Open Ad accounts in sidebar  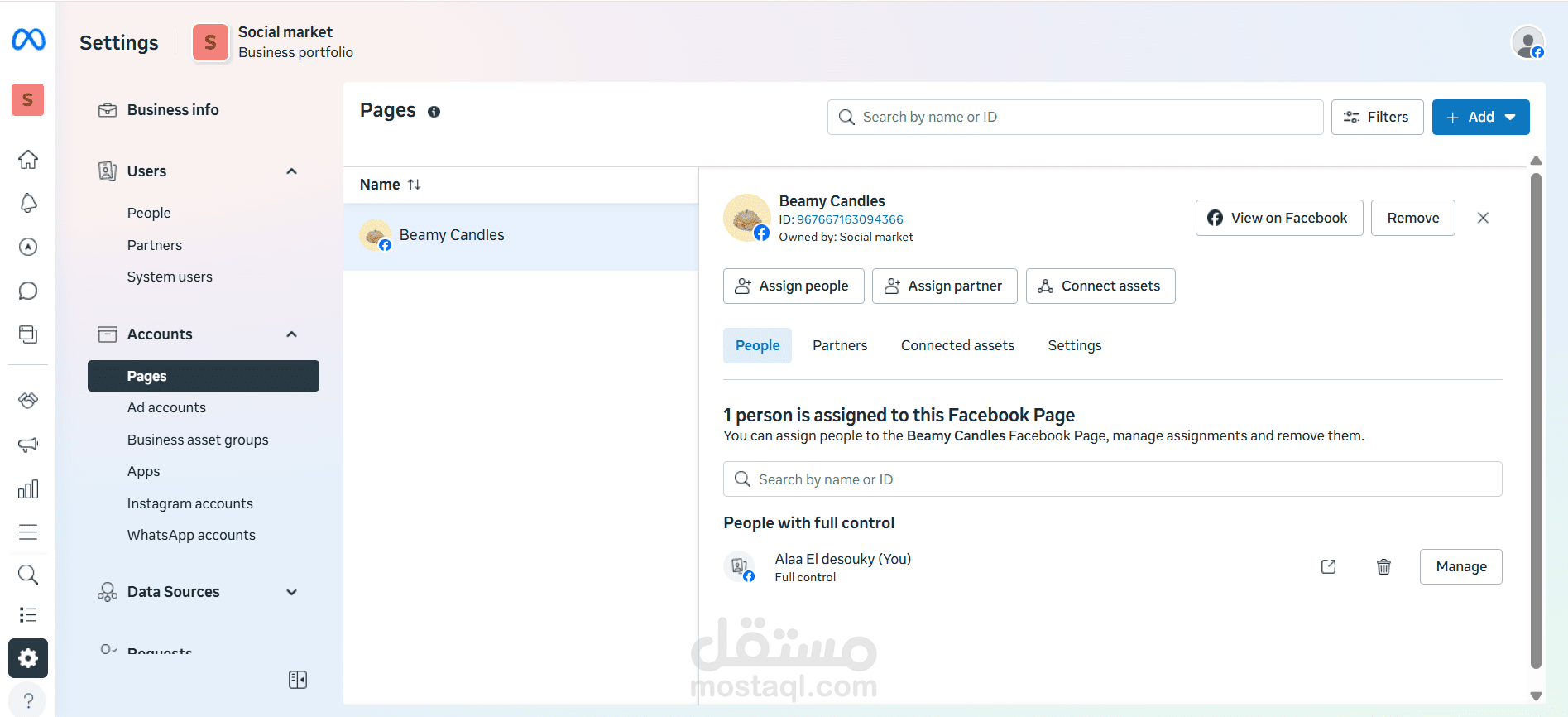pyautogui.click(x=166, y=407)
